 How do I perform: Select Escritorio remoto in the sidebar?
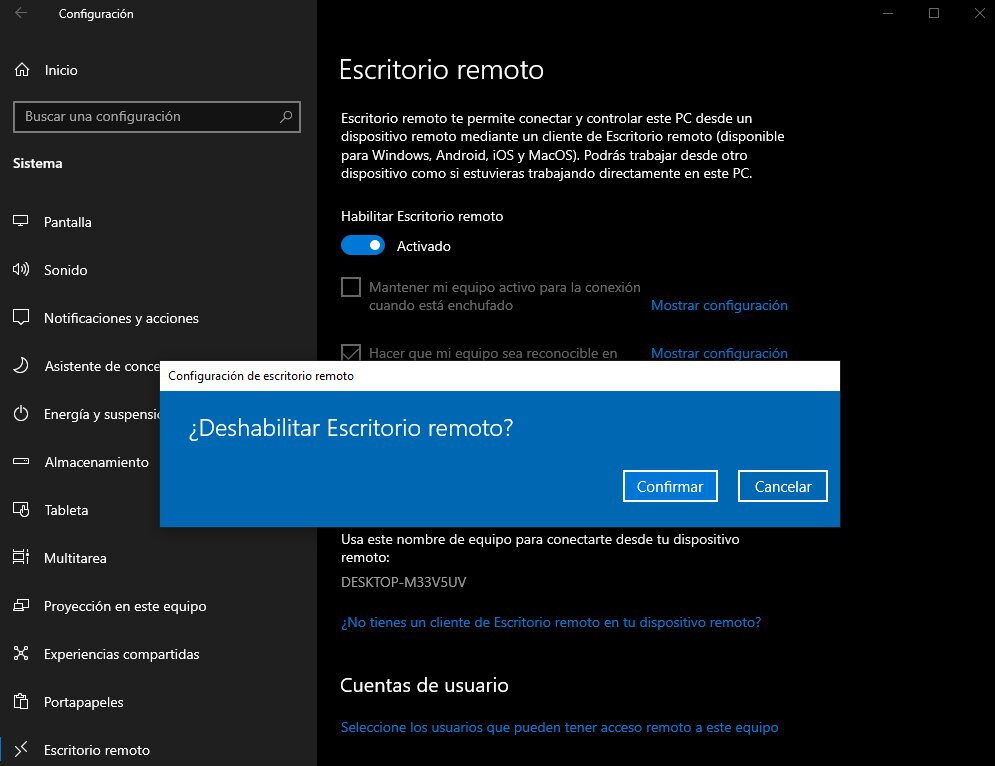tap(21, 750)
